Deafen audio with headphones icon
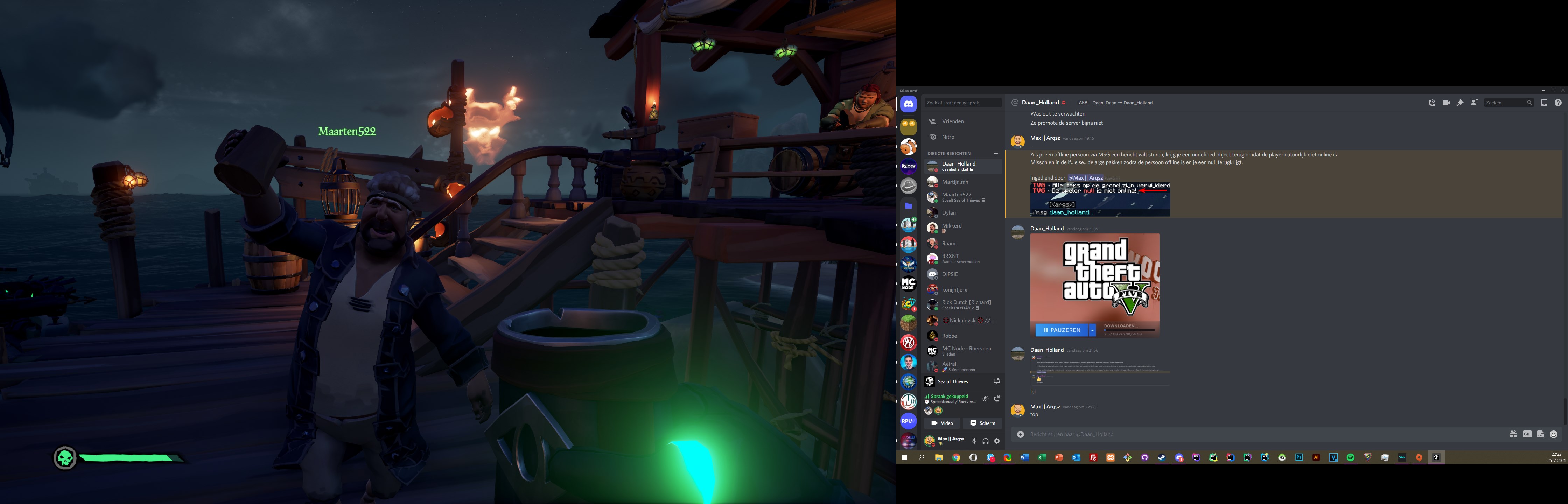 coord(986,441)
